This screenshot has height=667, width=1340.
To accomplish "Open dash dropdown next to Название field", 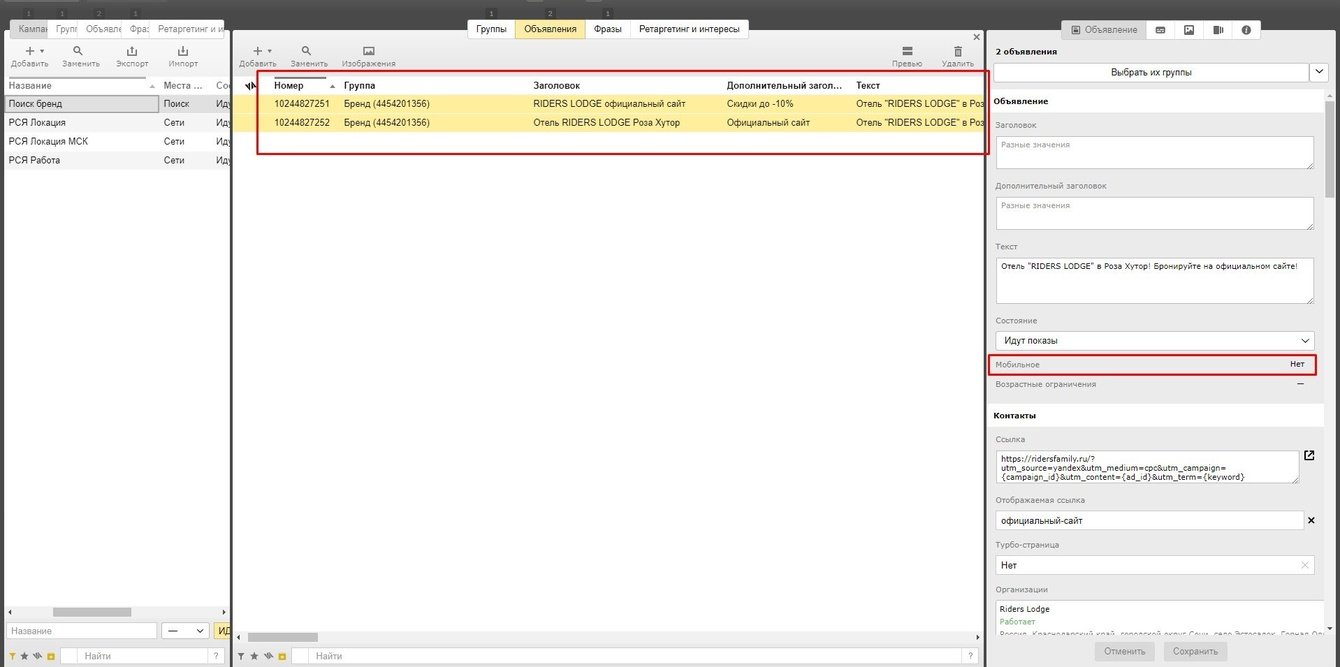I will click(186, 631).
